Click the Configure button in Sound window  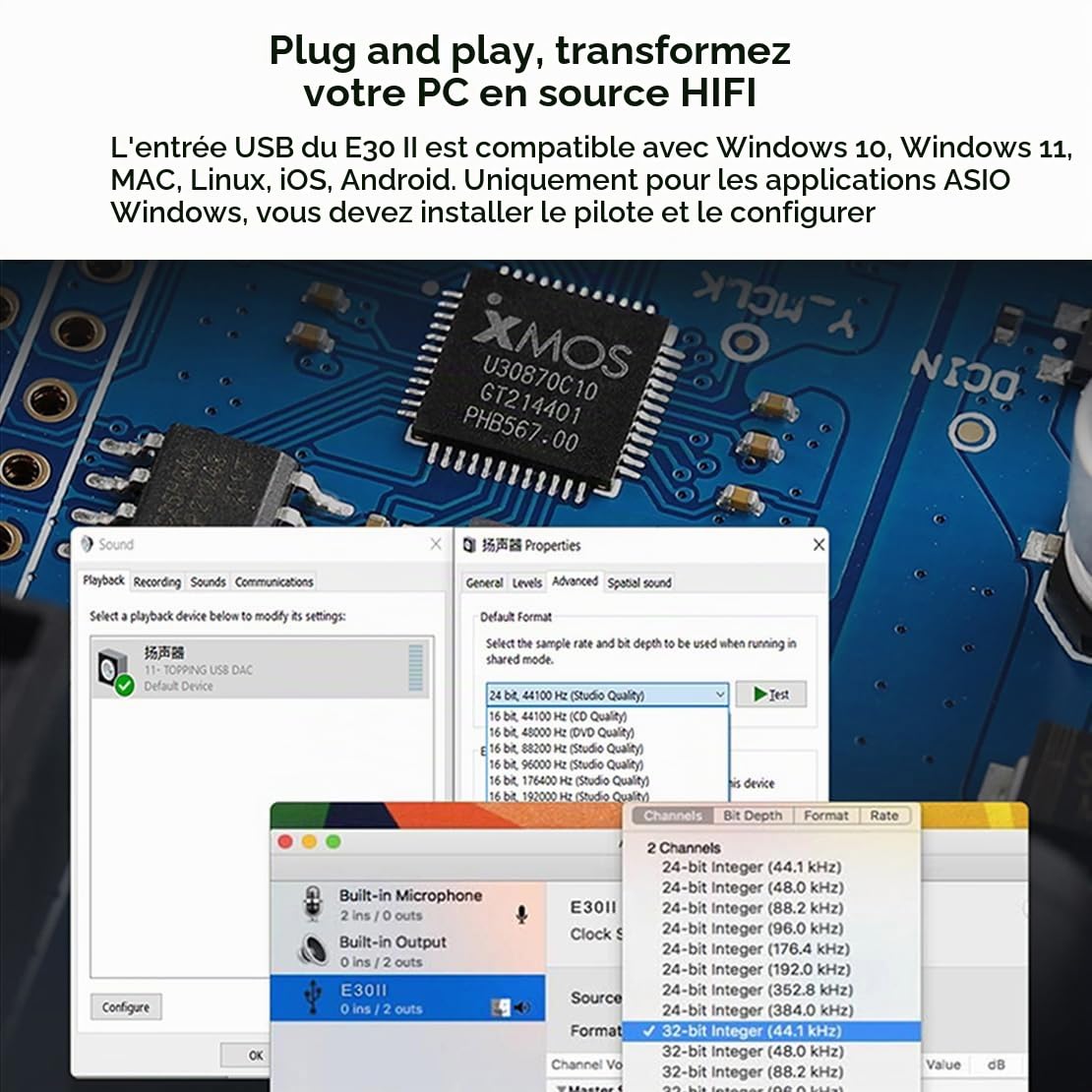coord(126,1007)
